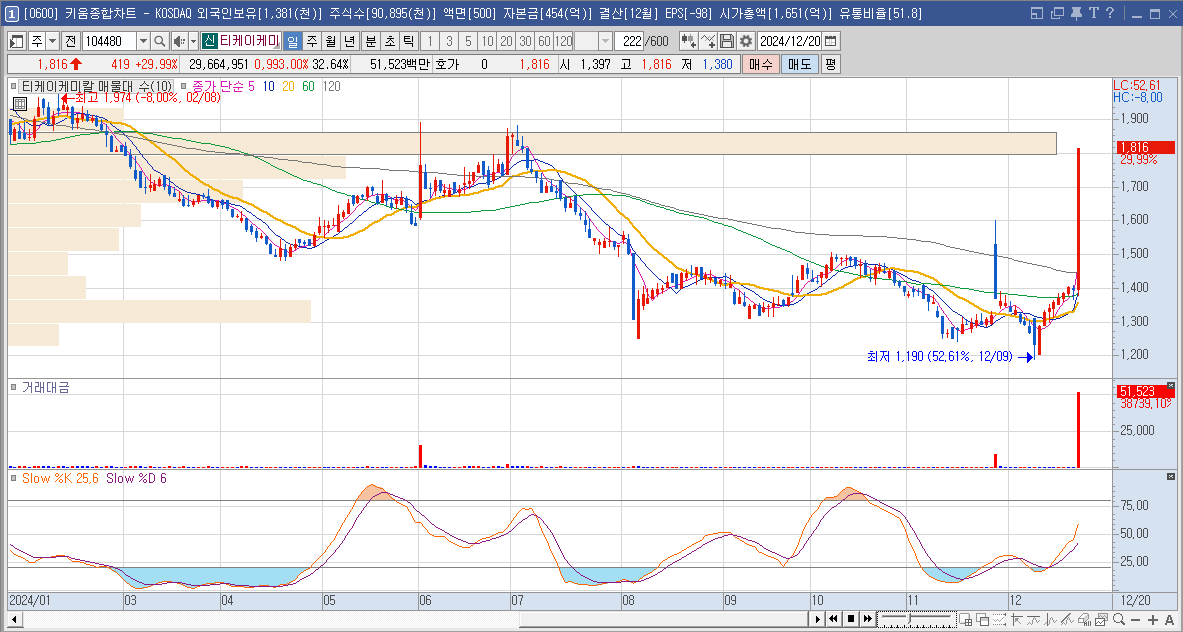
Task: Click the horizontal scrollbar thumb at bottom
Action: (x=662, y=619)
